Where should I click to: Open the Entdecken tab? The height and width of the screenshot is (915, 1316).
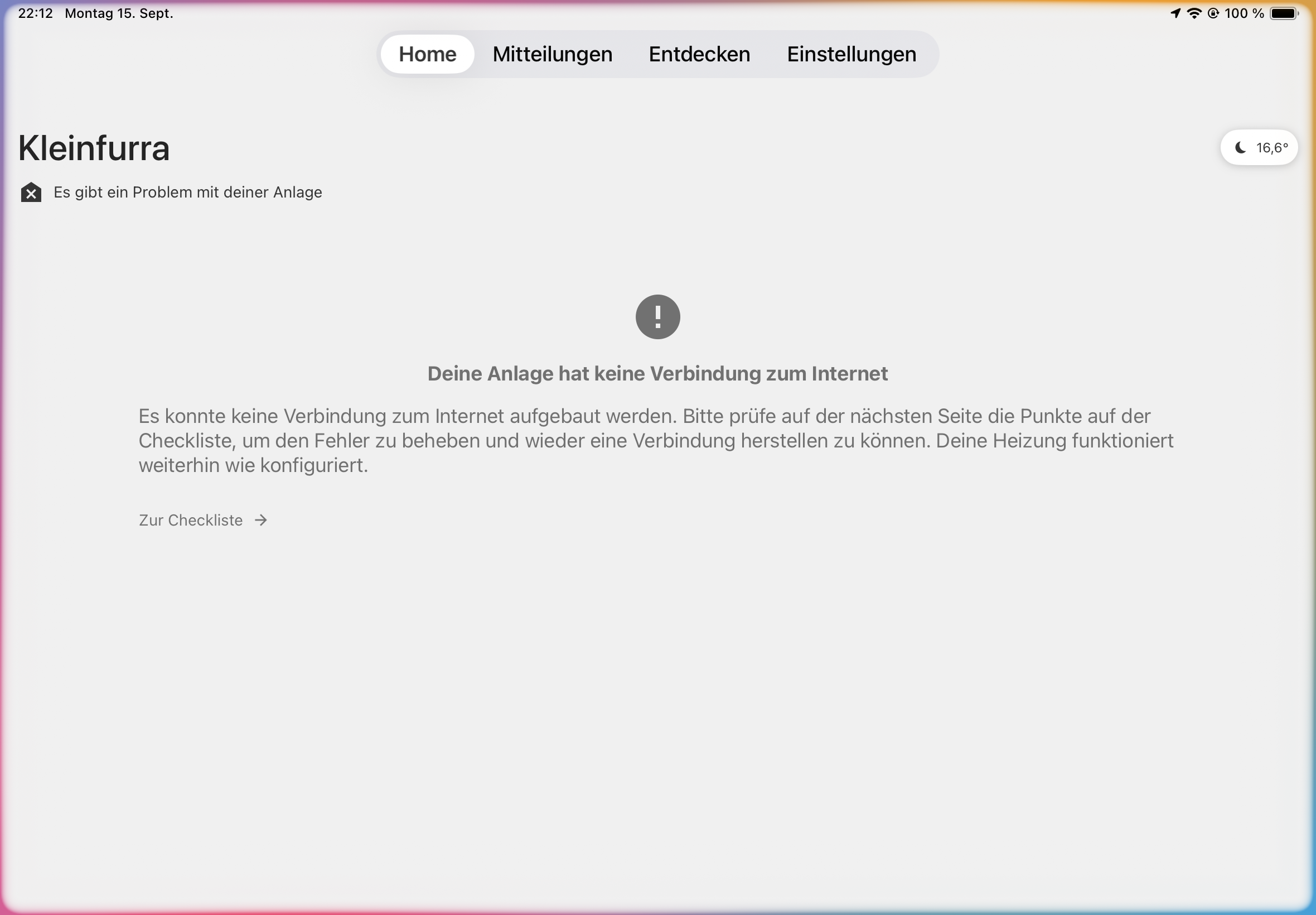tap(699, 54)
